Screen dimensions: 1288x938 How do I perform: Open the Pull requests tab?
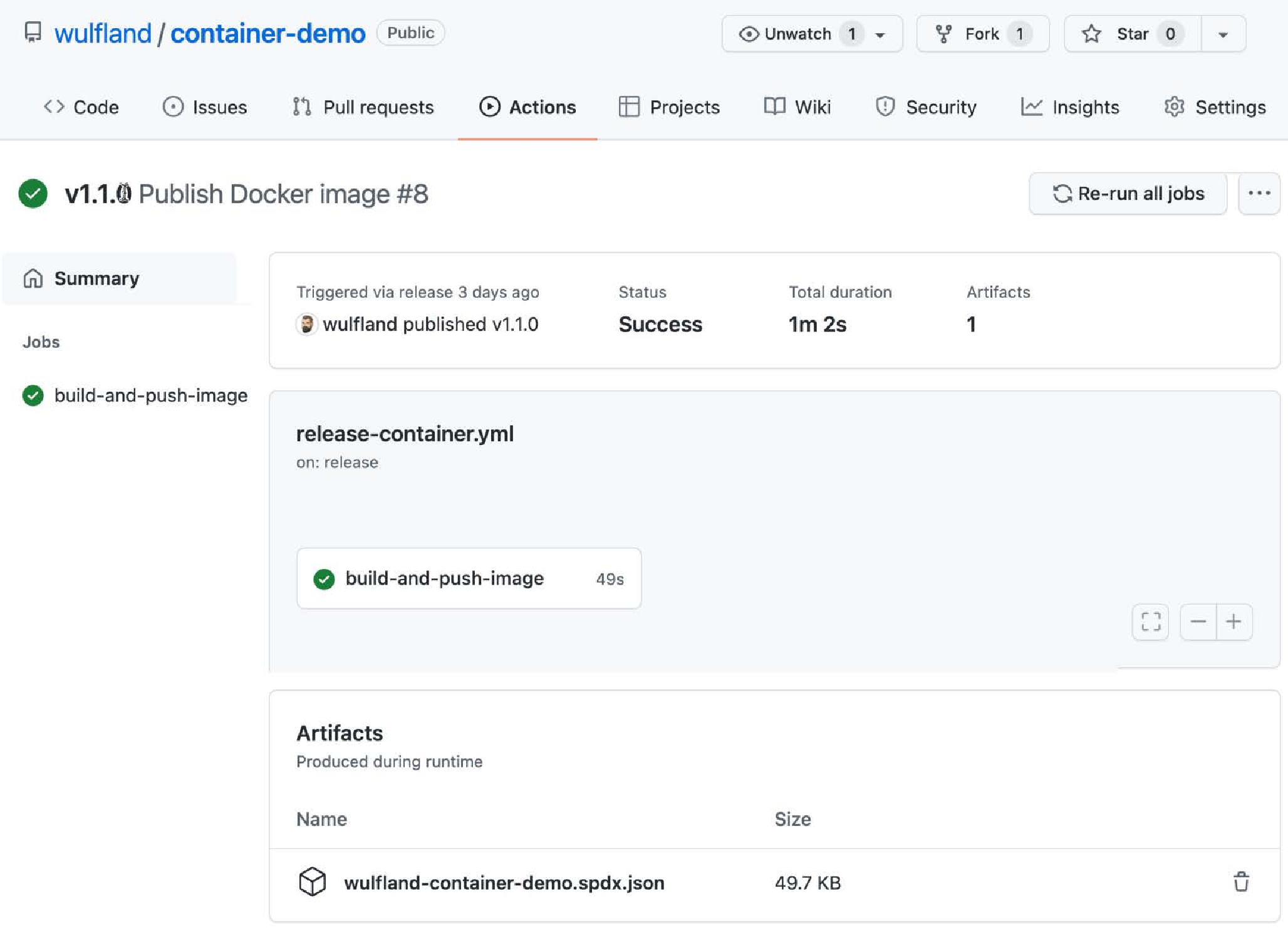(363, 107)
